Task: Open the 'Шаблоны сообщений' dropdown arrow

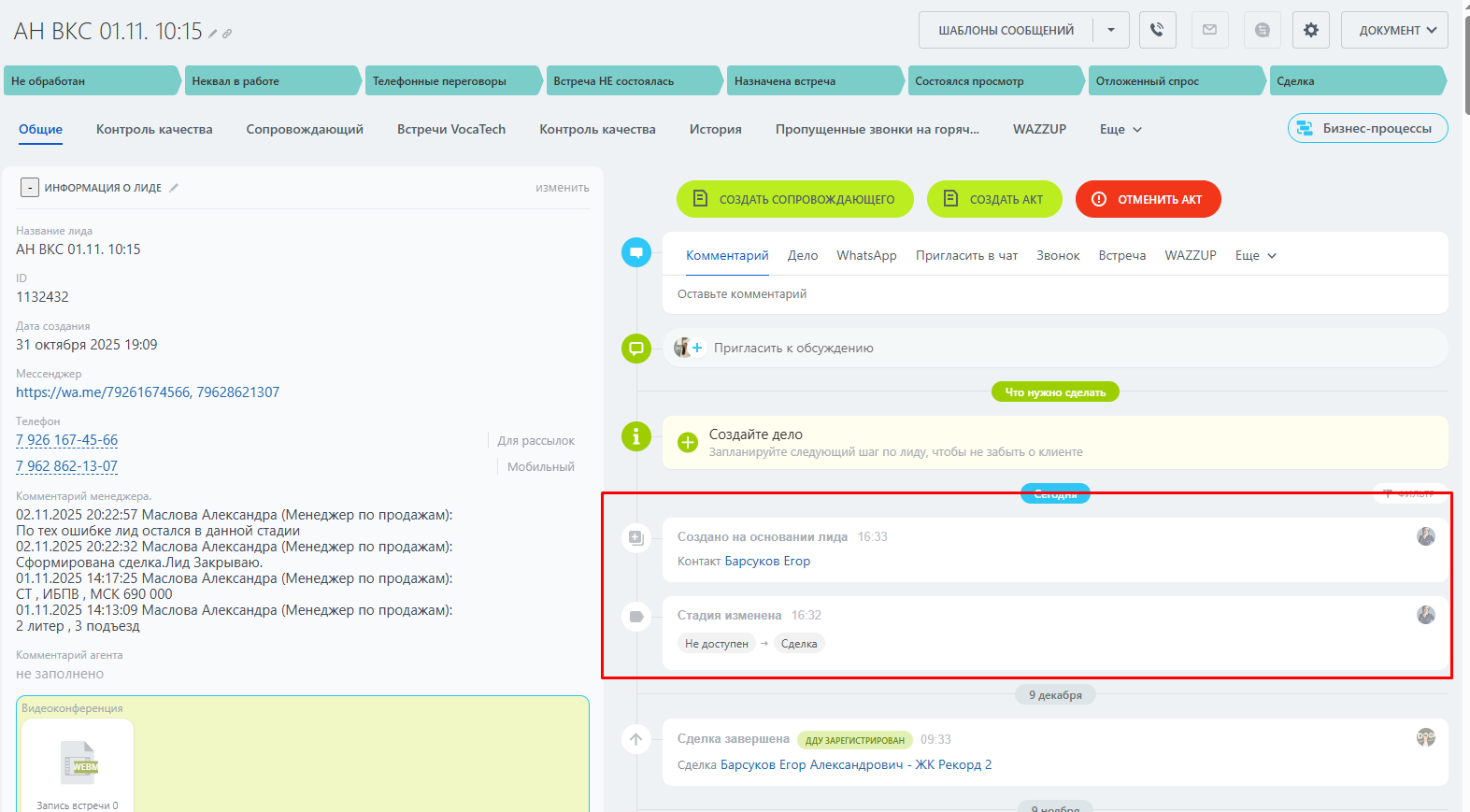Action: pyautogui.click(x=1111, y=30)
